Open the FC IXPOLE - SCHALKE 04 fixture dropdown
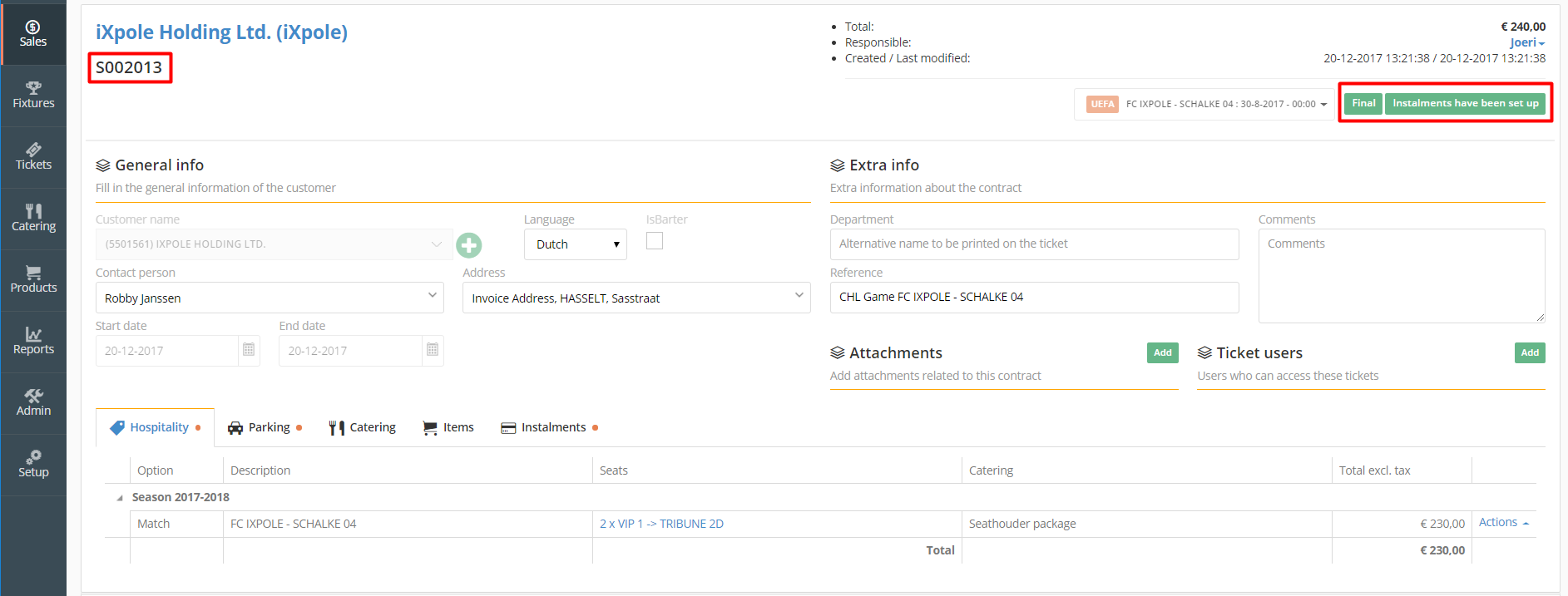Screen dimensions: 1568x596 pyautogui.click(x=1204, y=104)
